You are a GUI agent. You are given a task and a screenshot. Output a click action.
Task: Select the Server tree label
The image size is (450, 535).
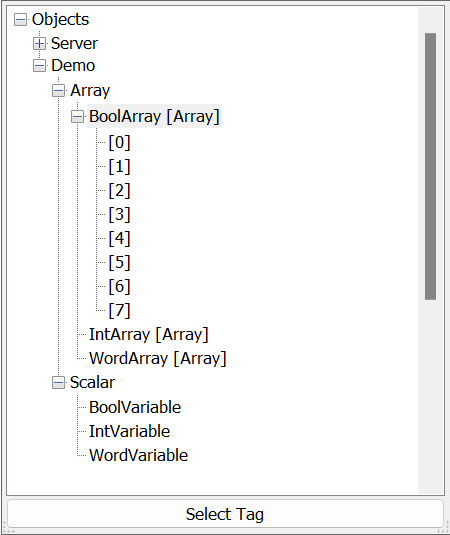(74, 43)
